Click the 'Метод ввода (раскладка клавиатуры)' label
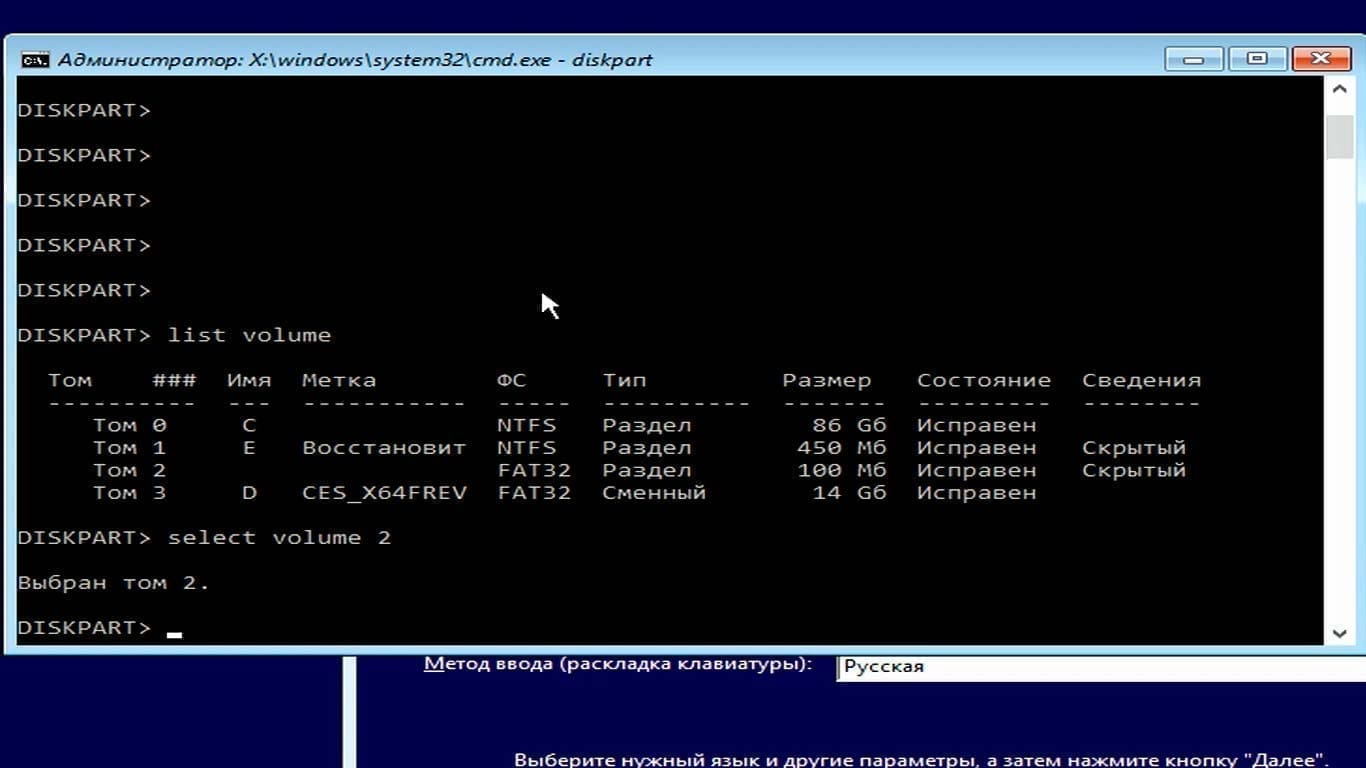The image size is (1366, 768). [618, 664]
